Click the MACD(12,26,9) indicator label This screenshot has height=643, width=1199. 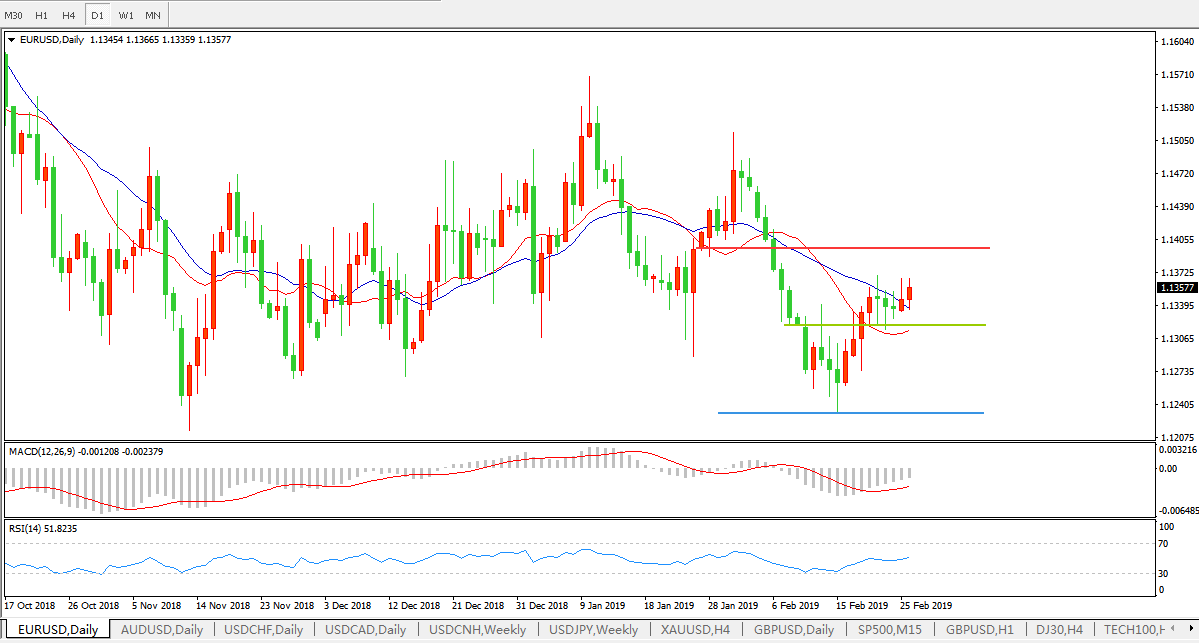pos(45,452)
